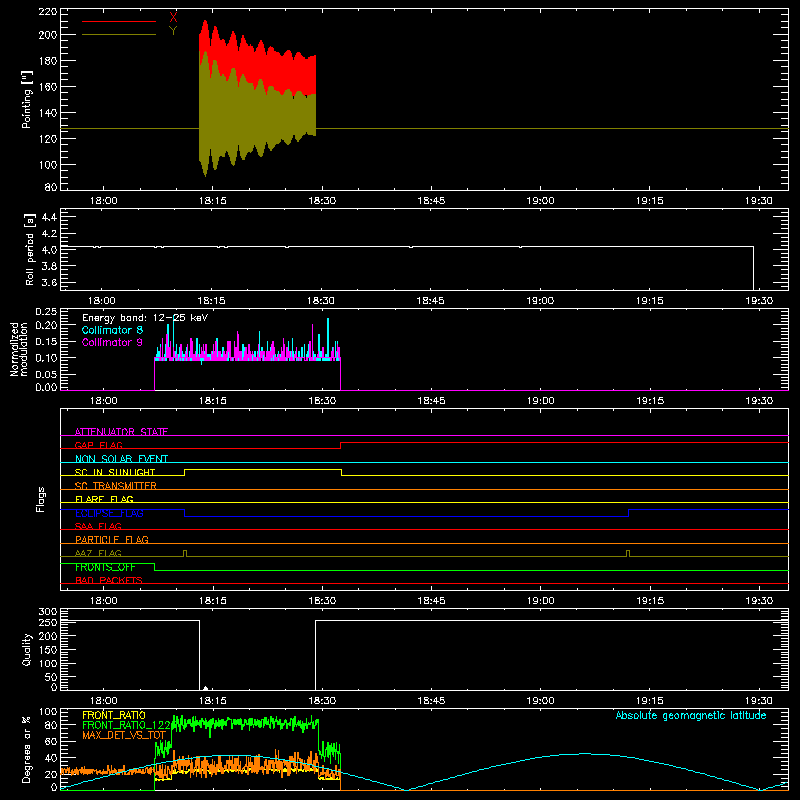Click the FLARE_FLAG label
Viewport: 800px width, 800px height.
[x=104, y=499]
